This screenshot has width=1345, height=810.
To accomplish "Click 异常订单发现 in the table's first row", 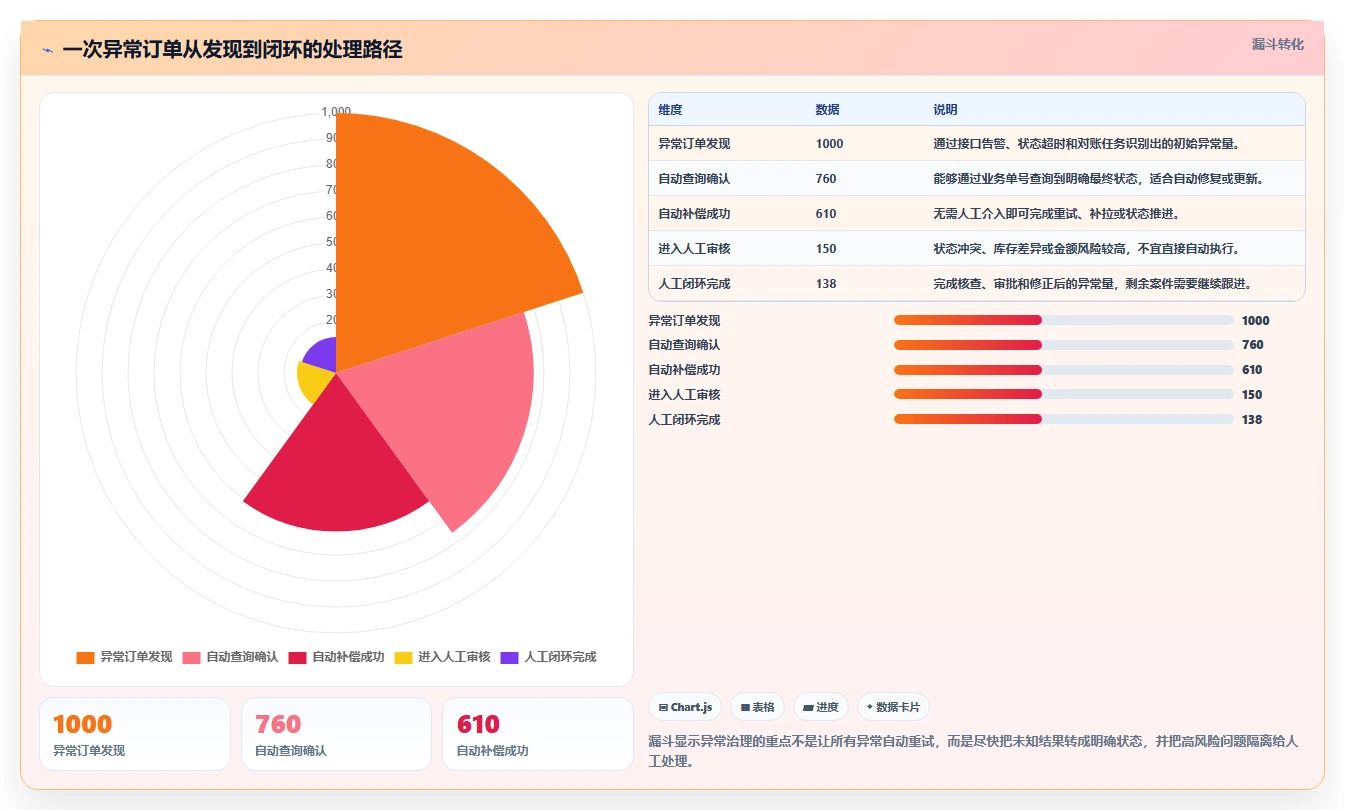I will click(694, 144).
